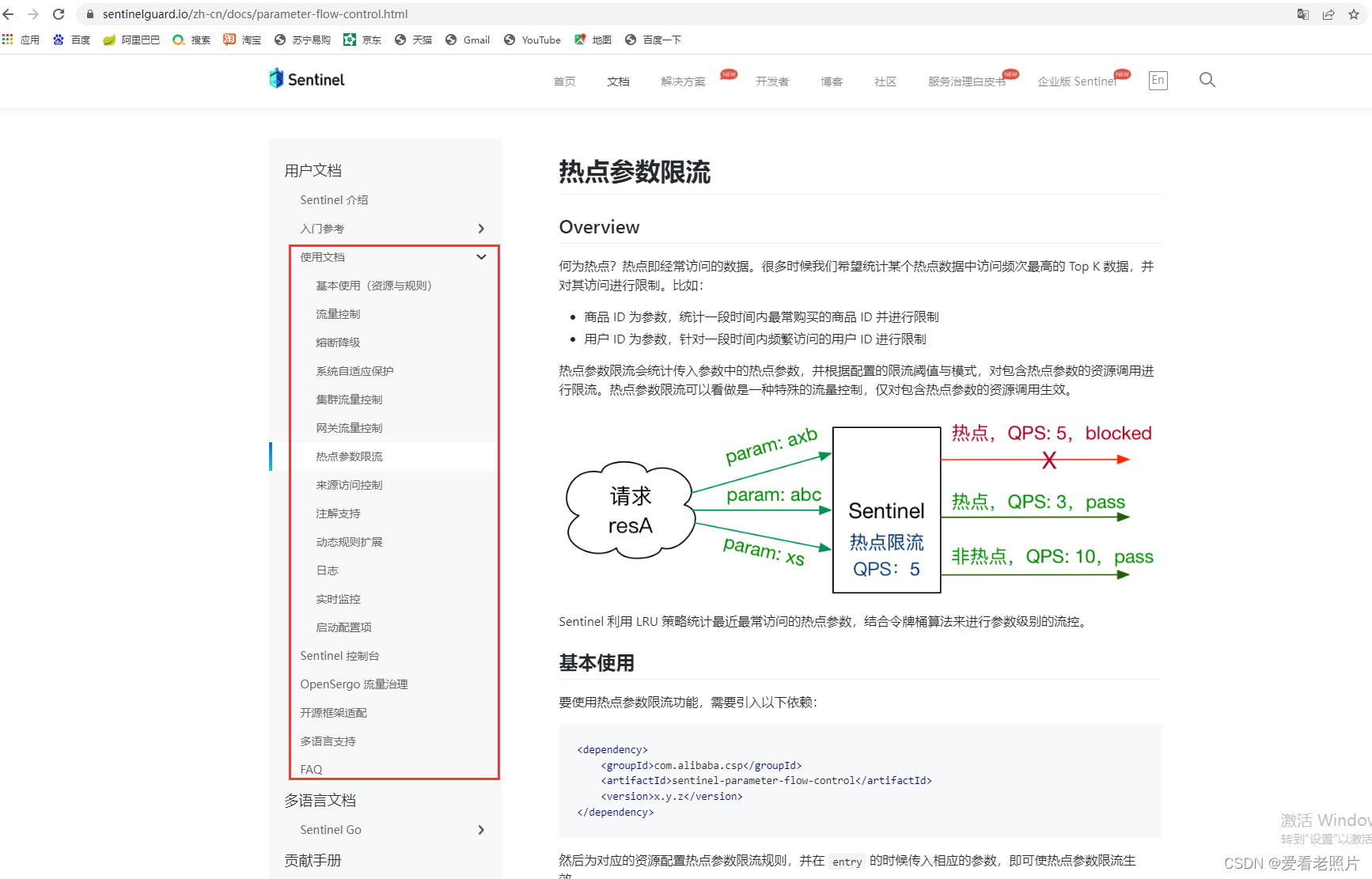Open the 天猫 bookmark
1372x879 pixels.
click(413, 40)
